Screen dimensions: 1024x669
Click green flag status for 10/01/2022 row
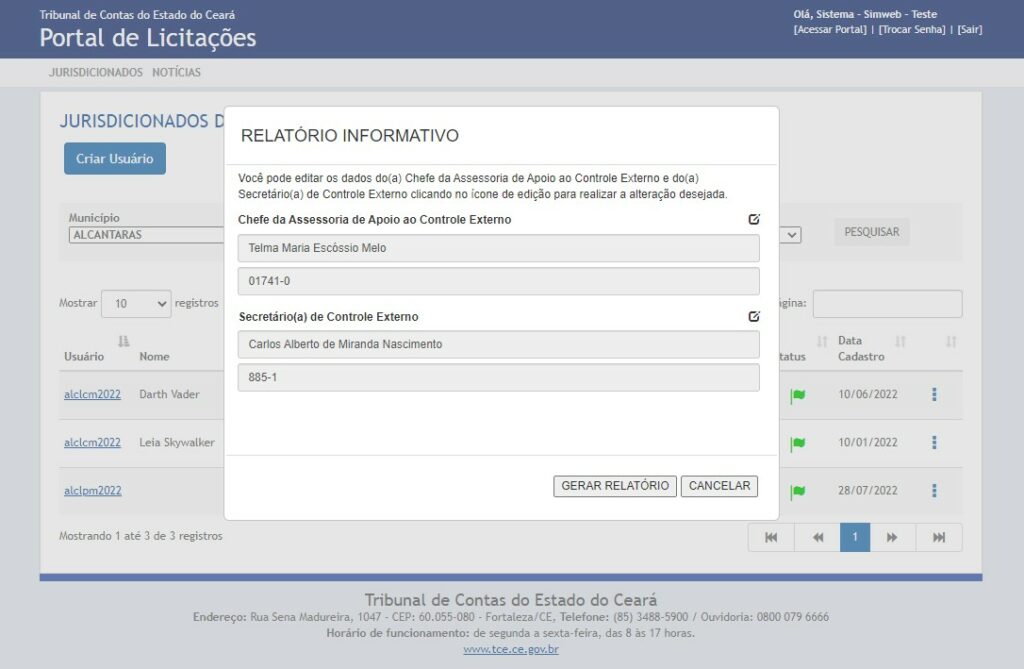point(798,443)
